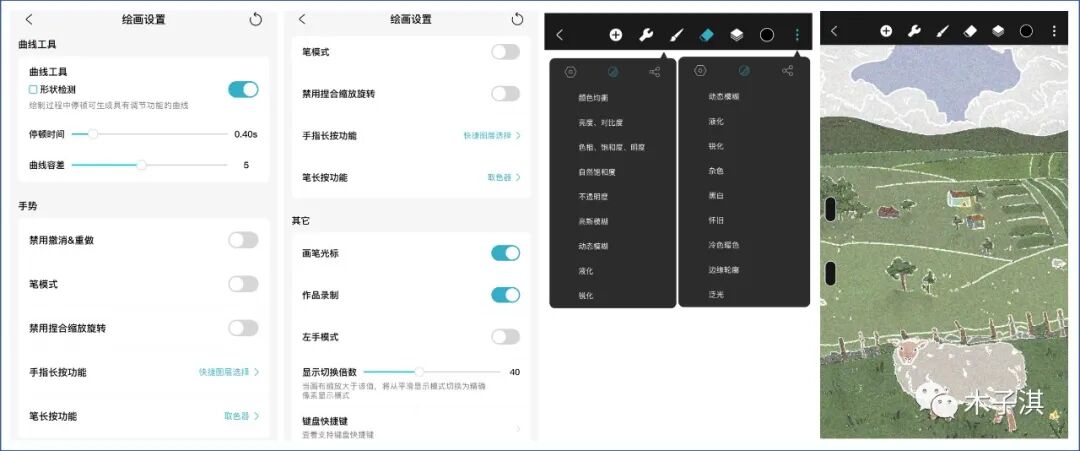Turn off the 作品录制 switch
This screenshot has width=1080, height=451.
(506, 295)
